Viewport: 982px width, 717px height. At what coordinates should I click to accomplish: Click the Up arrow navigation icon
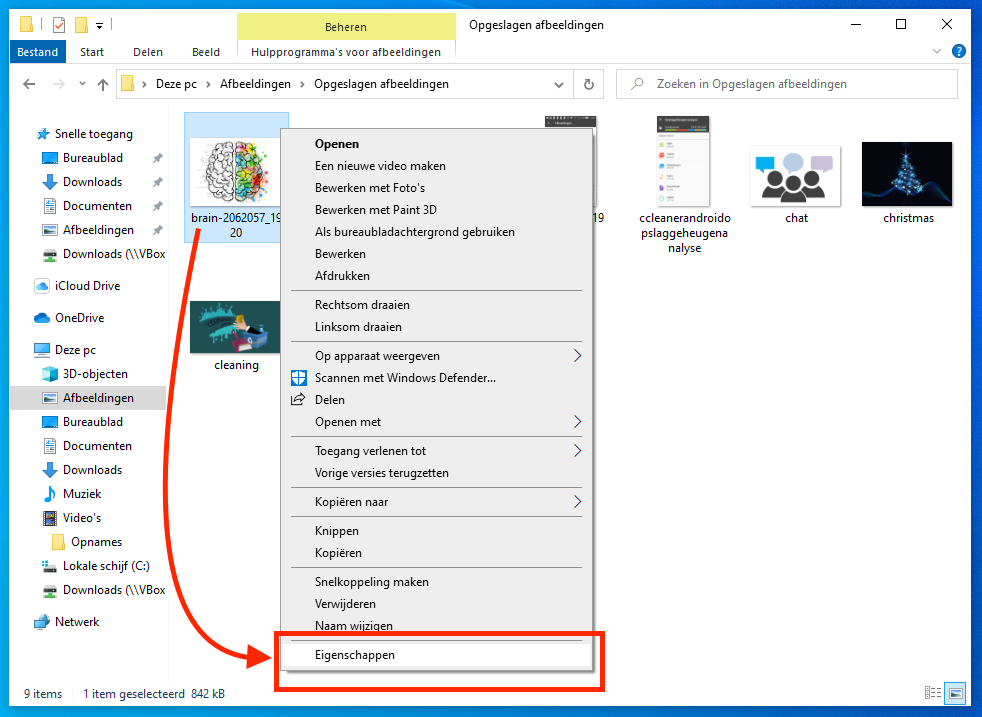coord(102,85)
